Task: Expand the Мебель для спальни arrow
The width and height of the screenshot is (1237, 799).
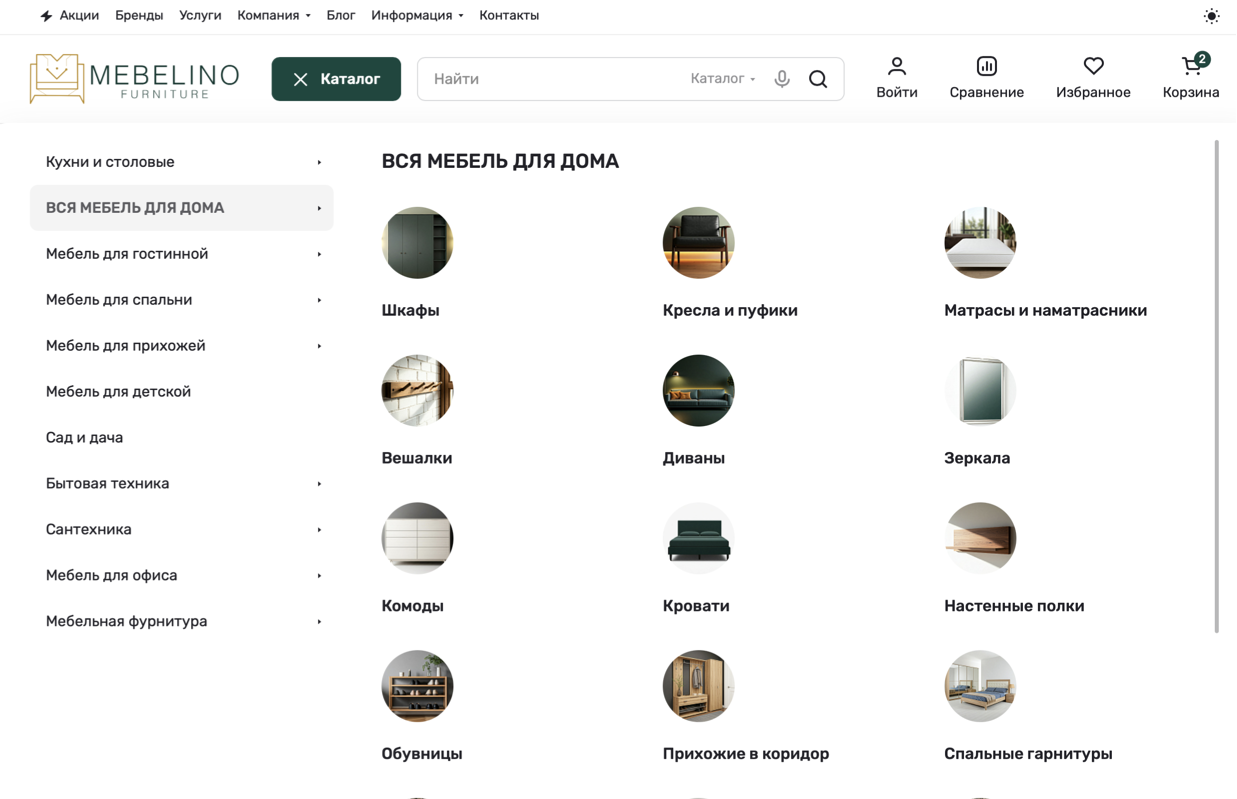Action: point(319,300)
